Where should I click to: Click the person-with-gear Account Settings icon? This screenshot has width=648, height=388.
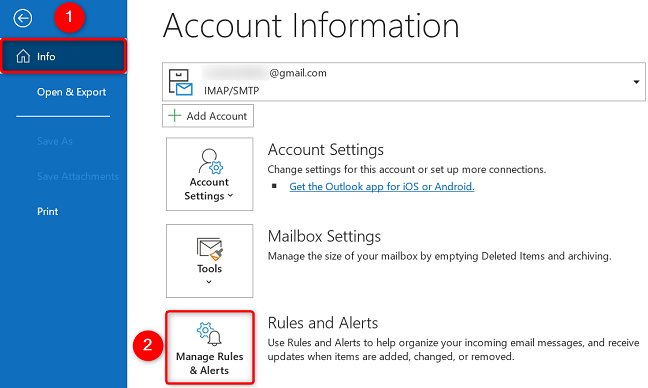click(x=210, y=162)
